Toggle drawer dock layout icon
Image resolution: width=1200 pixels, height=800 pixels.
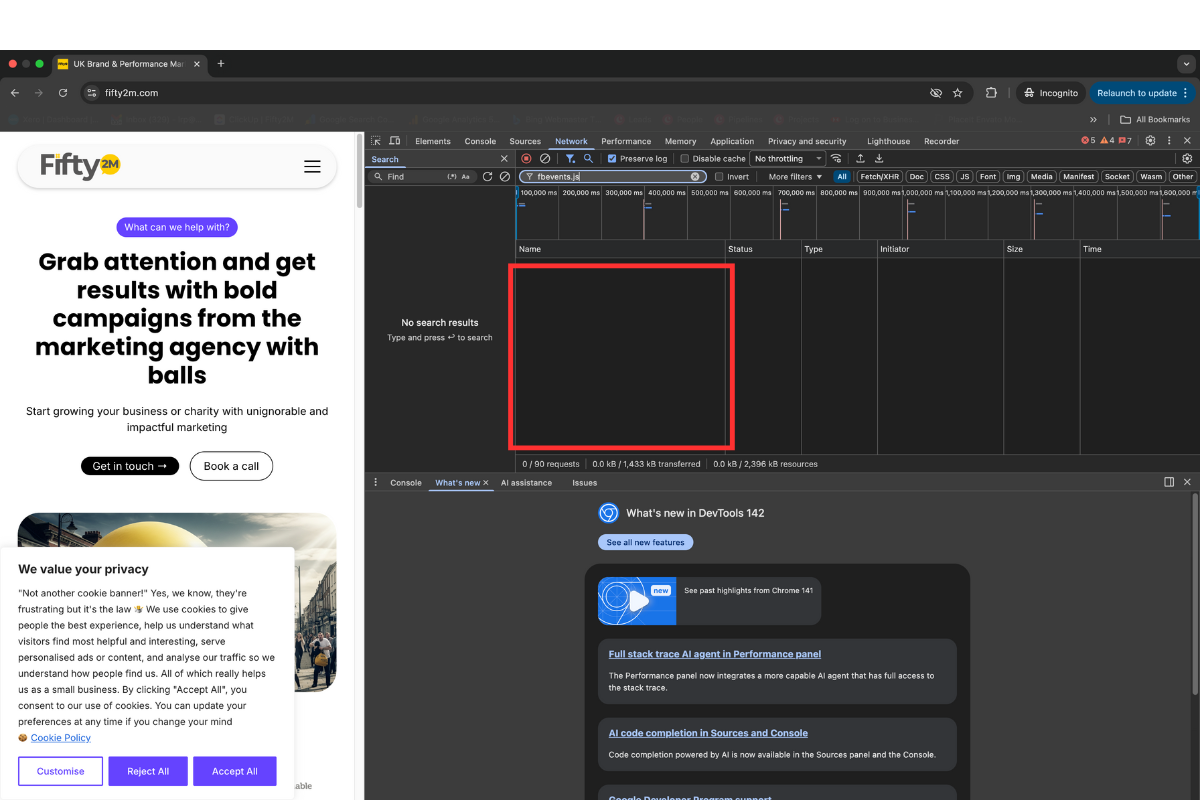1169,482
